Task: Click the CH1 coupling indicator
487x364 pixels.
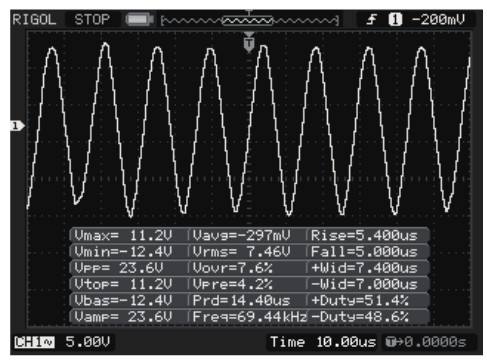Action: click(34, 342)
